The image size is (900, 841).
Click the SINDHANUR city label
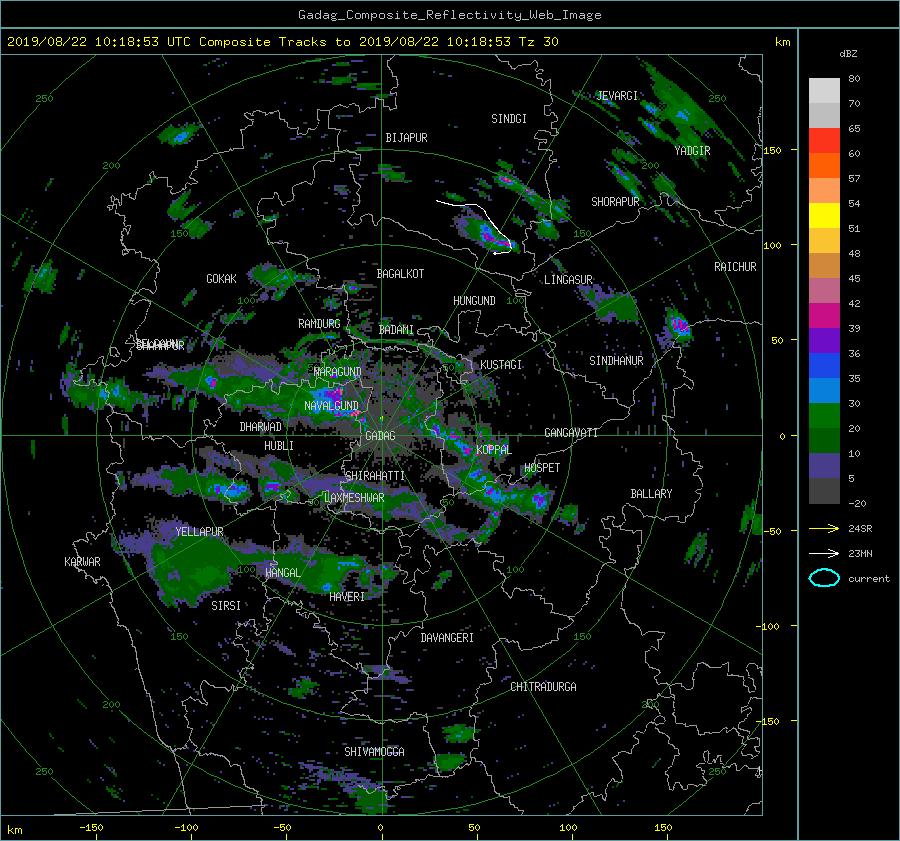[616, 361]
